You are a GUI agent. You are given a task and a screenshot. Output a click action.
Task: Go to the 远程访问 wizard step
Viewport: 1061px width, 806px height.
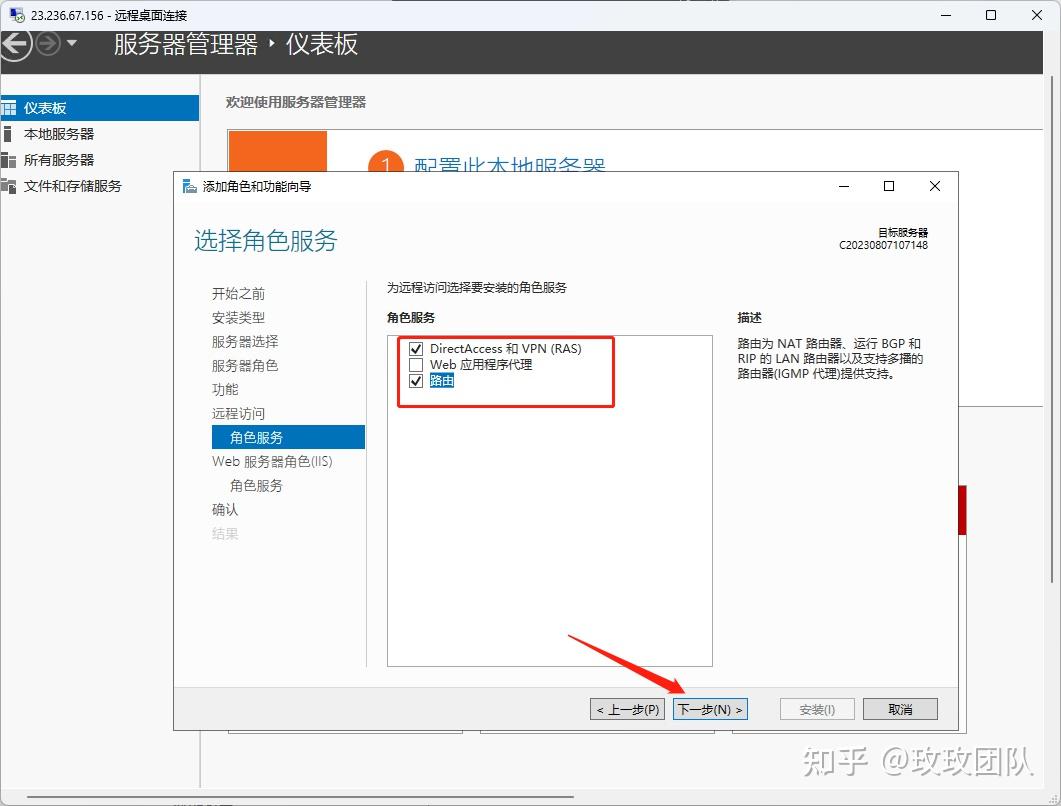(238, 413)
